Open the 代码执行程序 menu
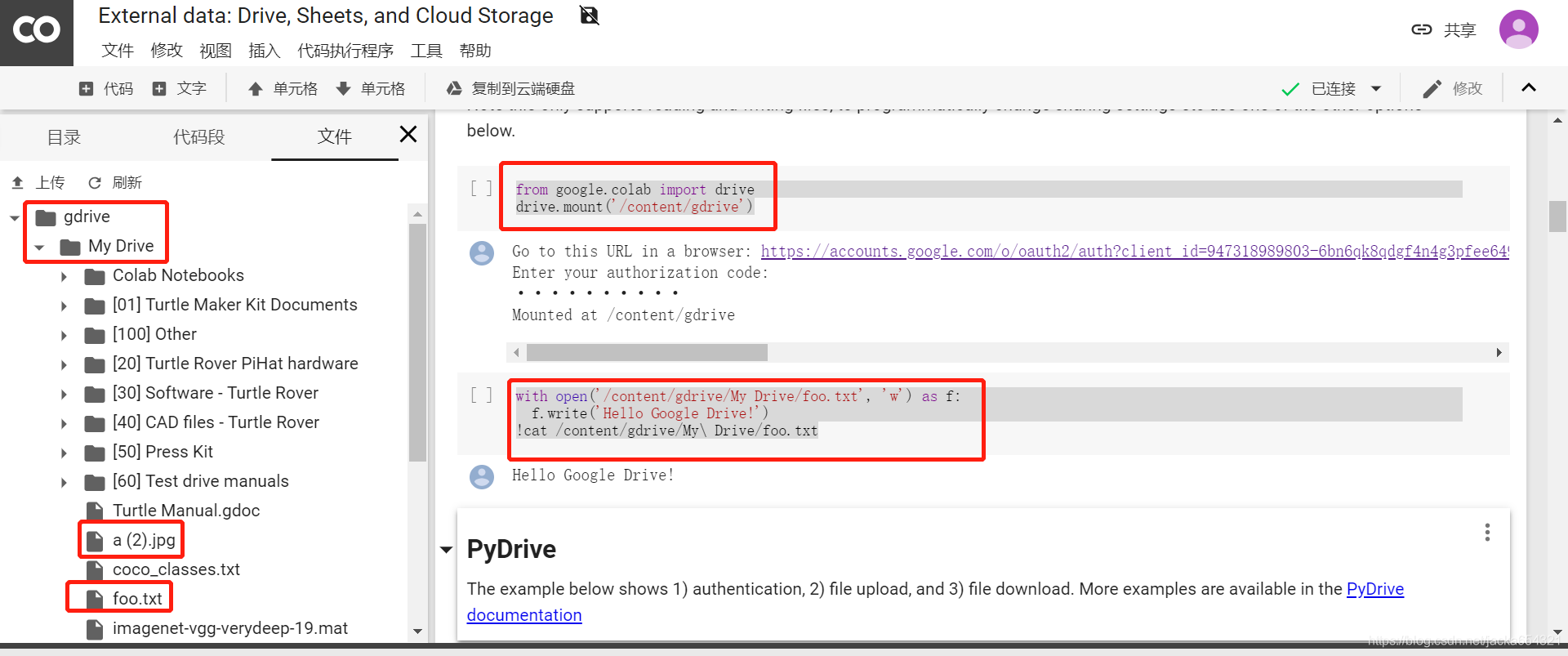This screenshot has height=656, width=1568. coord(345,51)
